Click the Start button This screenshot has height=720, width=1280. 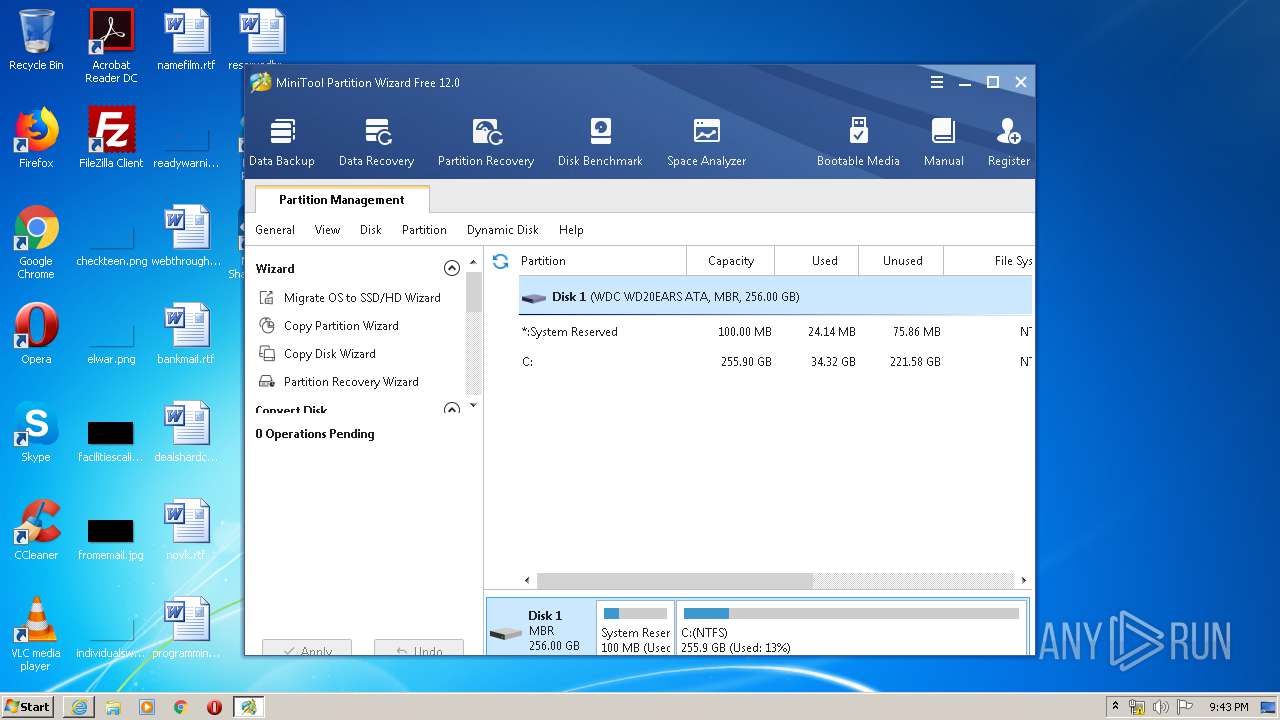(x=28, y=706)
